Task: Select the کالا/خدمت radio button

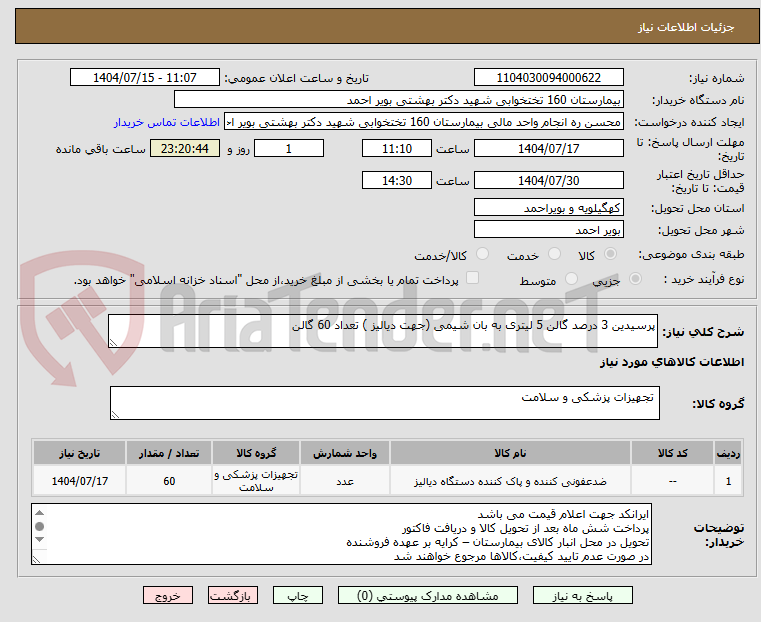Action: (x=482, y=254)
